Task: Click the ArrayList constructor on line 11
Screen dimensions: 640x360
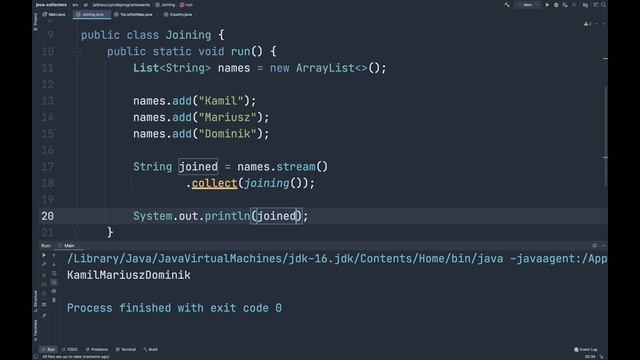Action: [331, 68]
